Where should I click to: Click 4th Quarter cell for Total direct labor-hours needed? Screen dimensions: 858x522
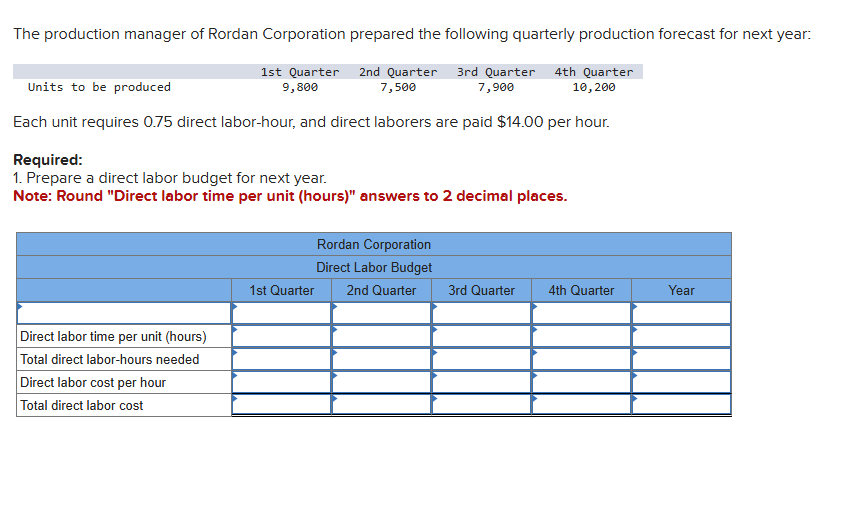(582, 359)
